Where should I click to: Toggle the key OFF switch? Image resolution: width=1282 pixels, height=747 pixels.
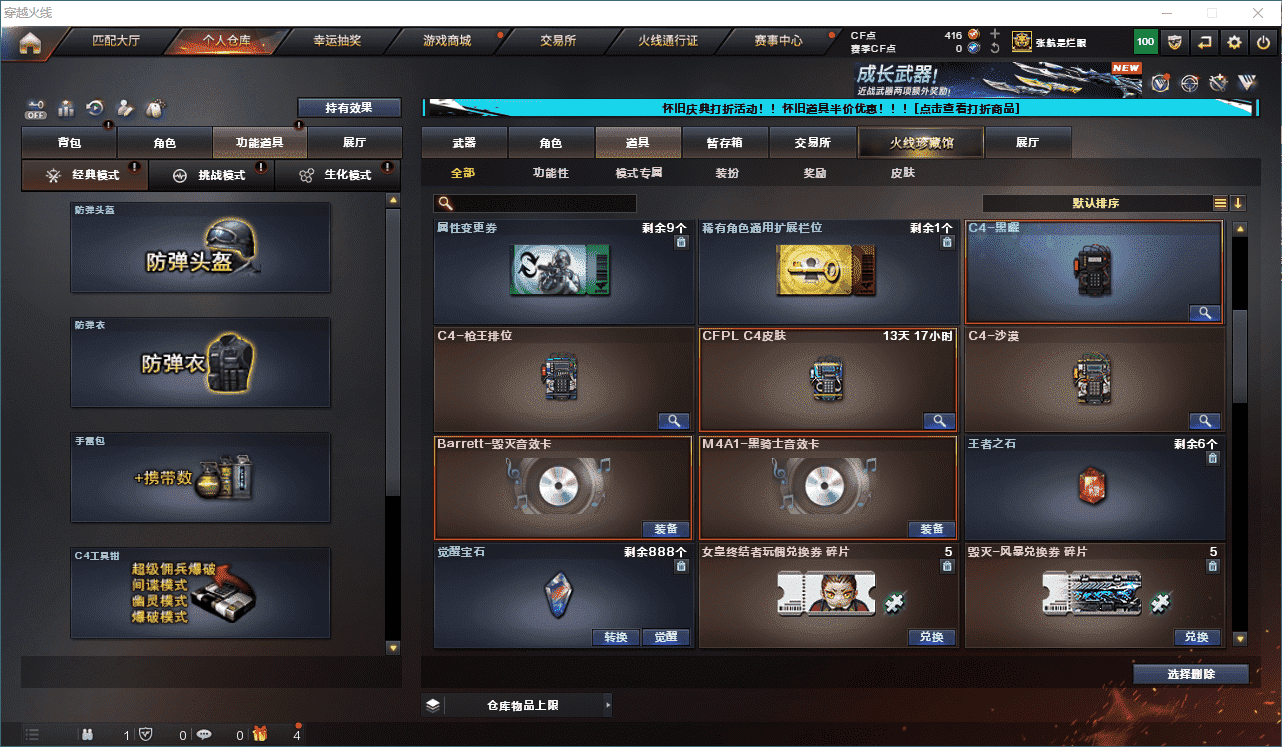[36, 108]
